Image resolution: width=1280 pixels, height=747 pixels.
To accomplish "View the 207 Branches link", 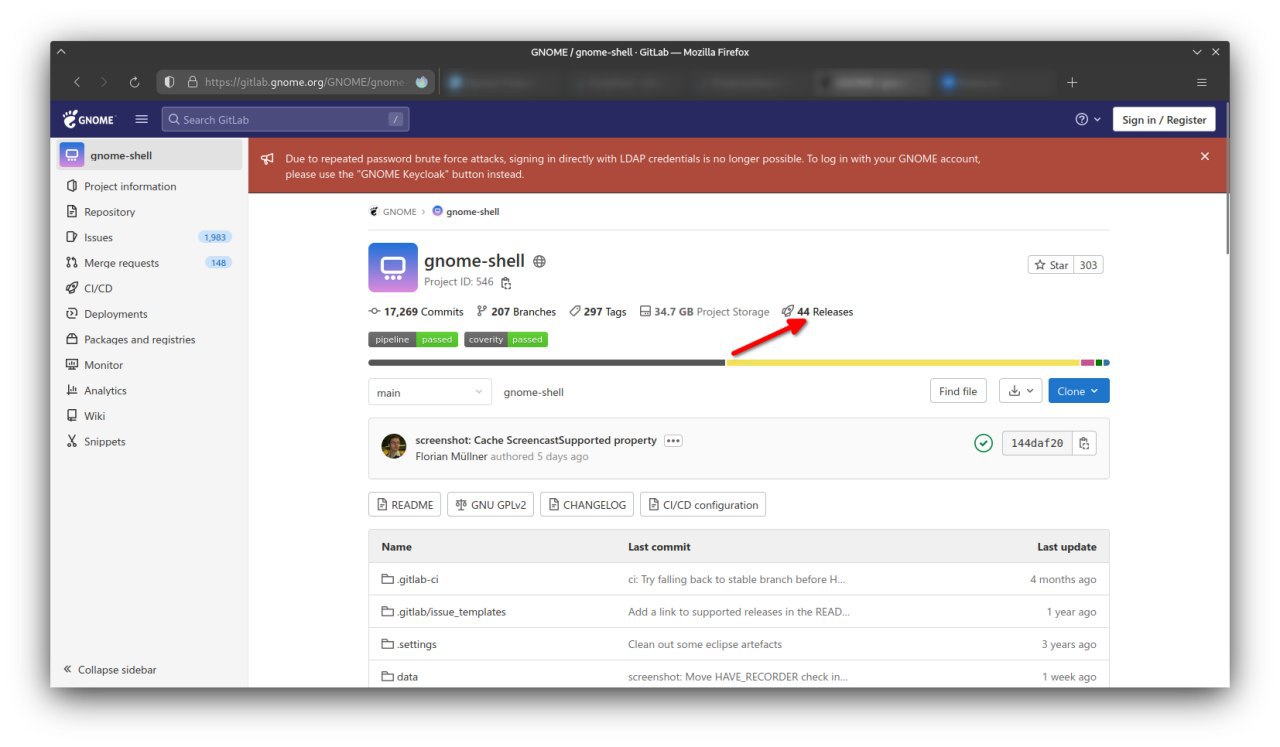I will pyautogui.click(x=516, y=312).
